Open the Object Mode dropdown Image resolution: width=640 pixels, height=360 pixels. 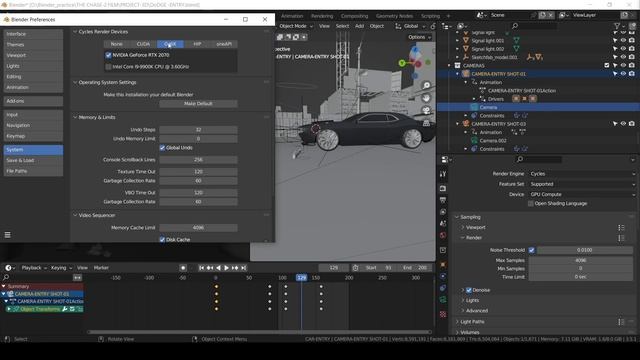(x=296, y=26)
